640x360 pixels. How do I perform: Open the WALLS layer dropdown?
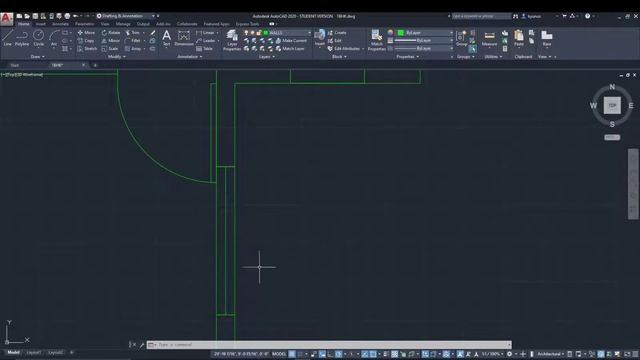coord(309,33)
